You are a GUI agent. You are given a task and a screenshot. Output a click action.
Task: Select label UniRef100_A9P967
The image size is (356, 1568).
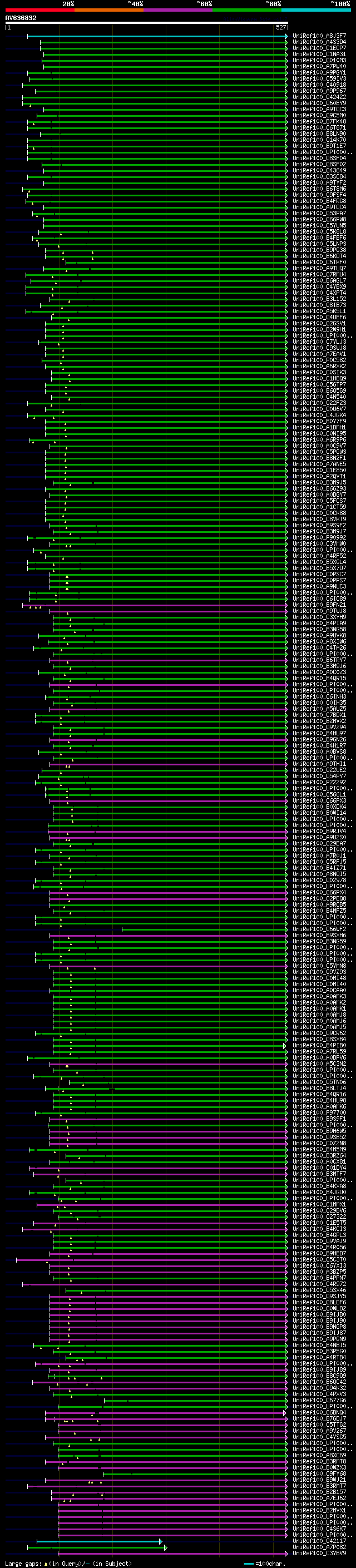click(319, 91)
